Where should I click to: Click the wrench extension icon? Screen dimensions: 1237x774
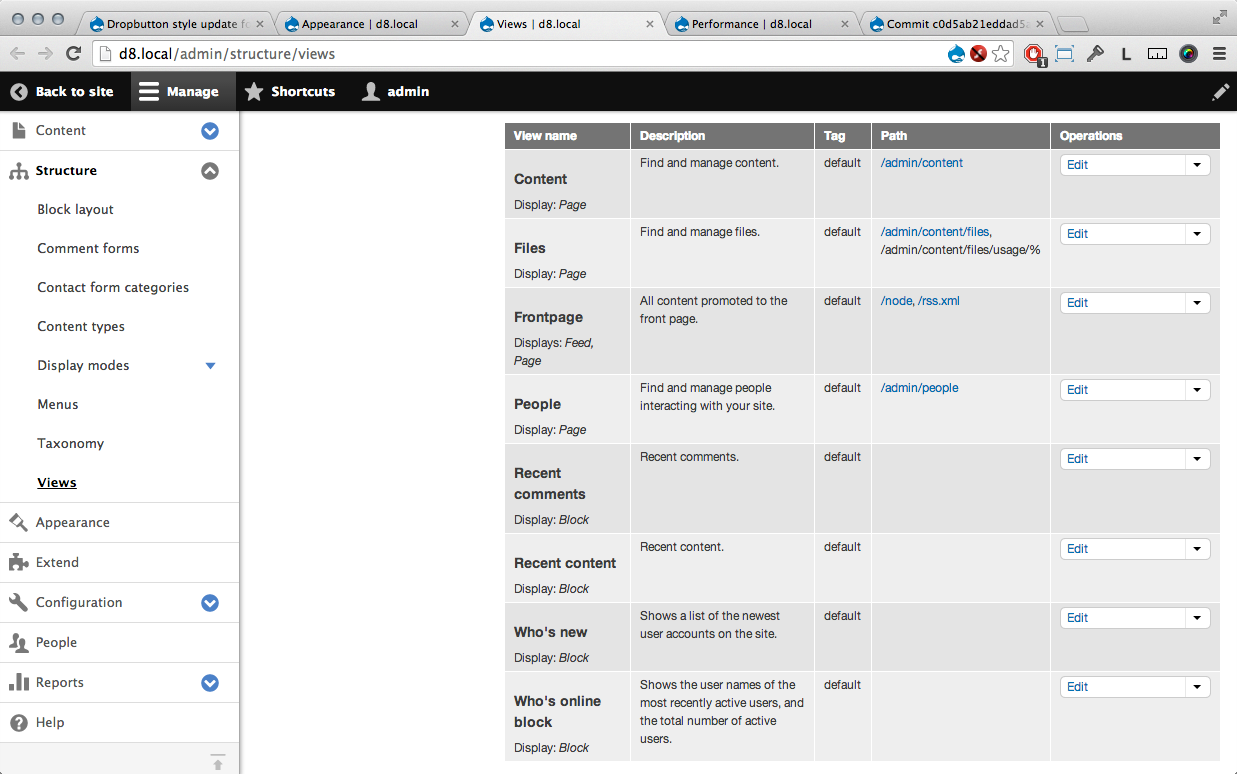tap(1095, 54)
